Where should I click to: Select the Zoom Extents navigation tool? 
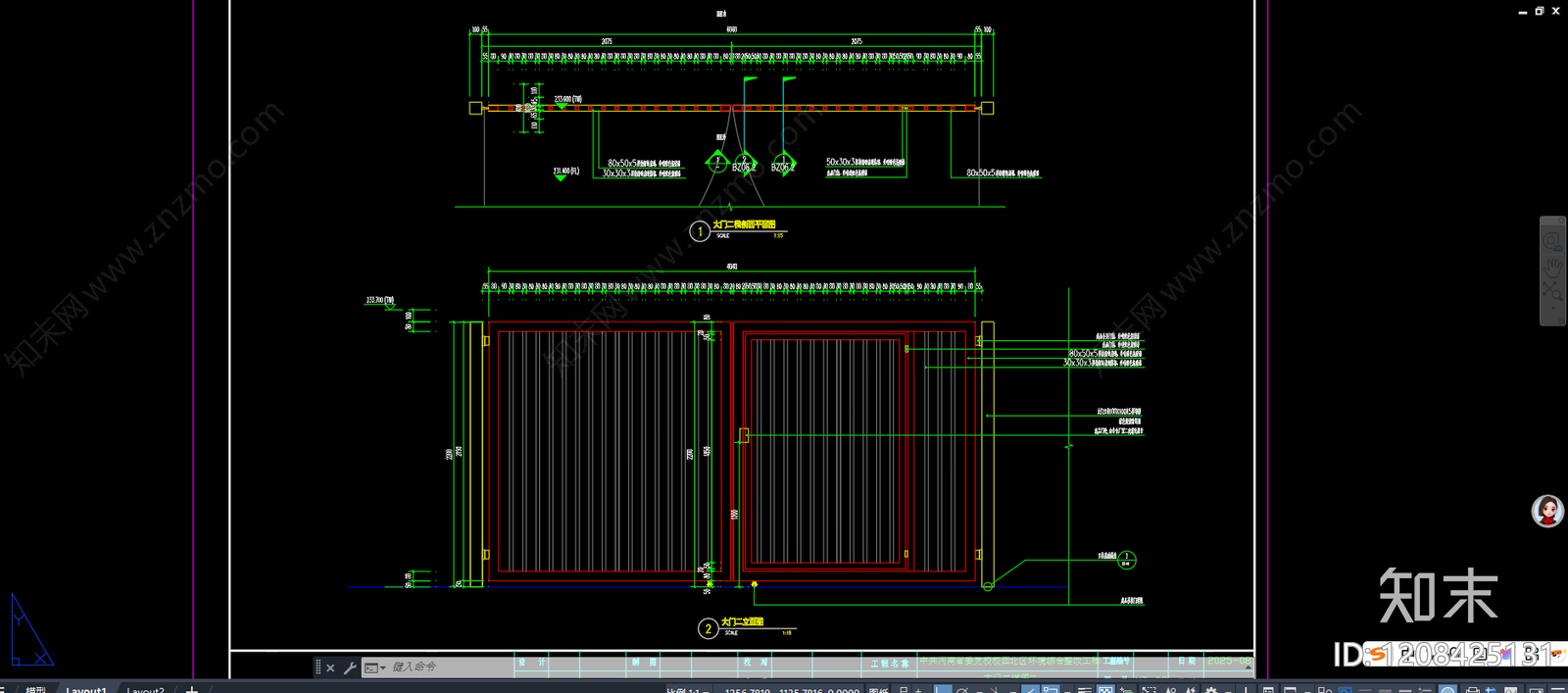tap(1551, 290)
